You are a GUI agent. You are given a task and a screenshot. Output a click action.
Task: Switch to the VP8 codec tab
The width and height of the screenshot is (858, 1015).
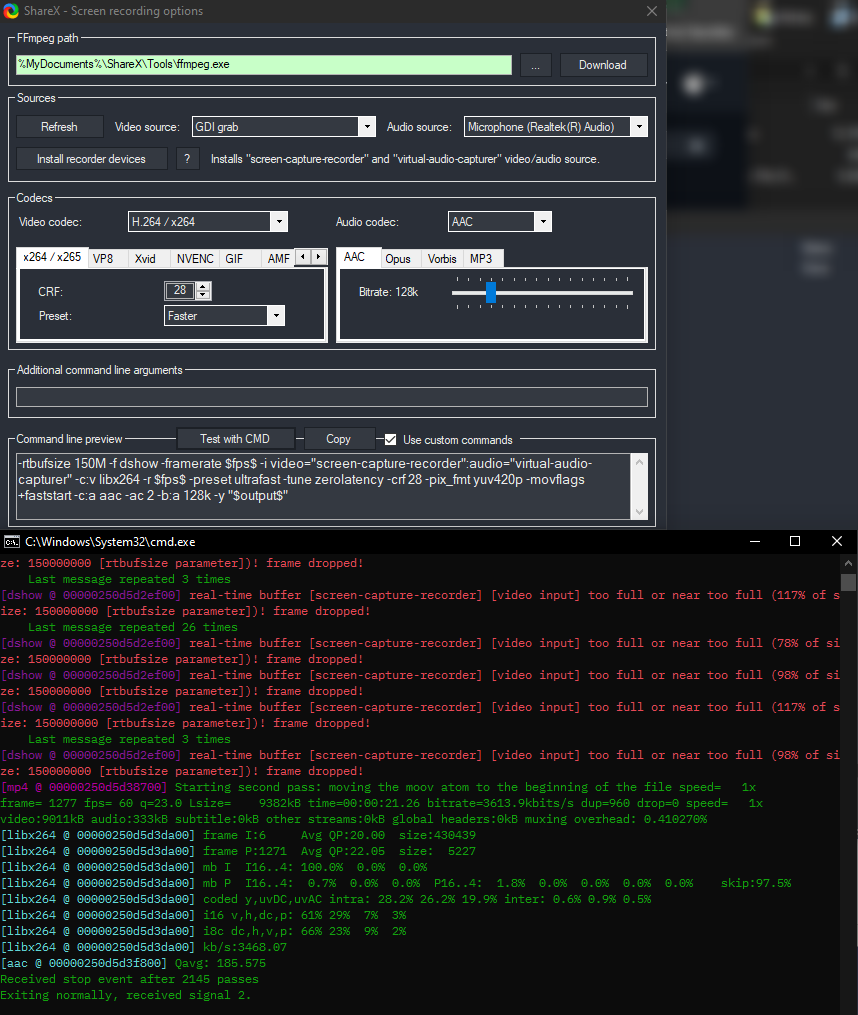coord(105,257)
